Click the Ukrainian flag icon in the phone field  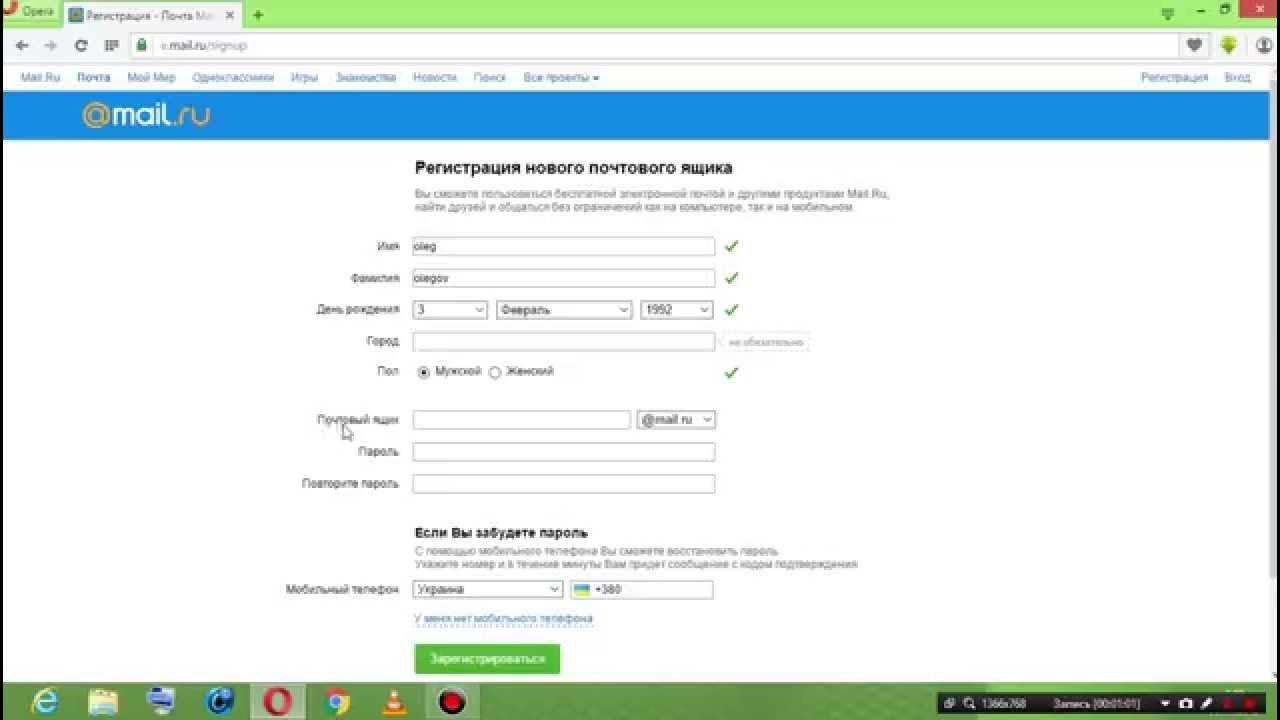581,590
